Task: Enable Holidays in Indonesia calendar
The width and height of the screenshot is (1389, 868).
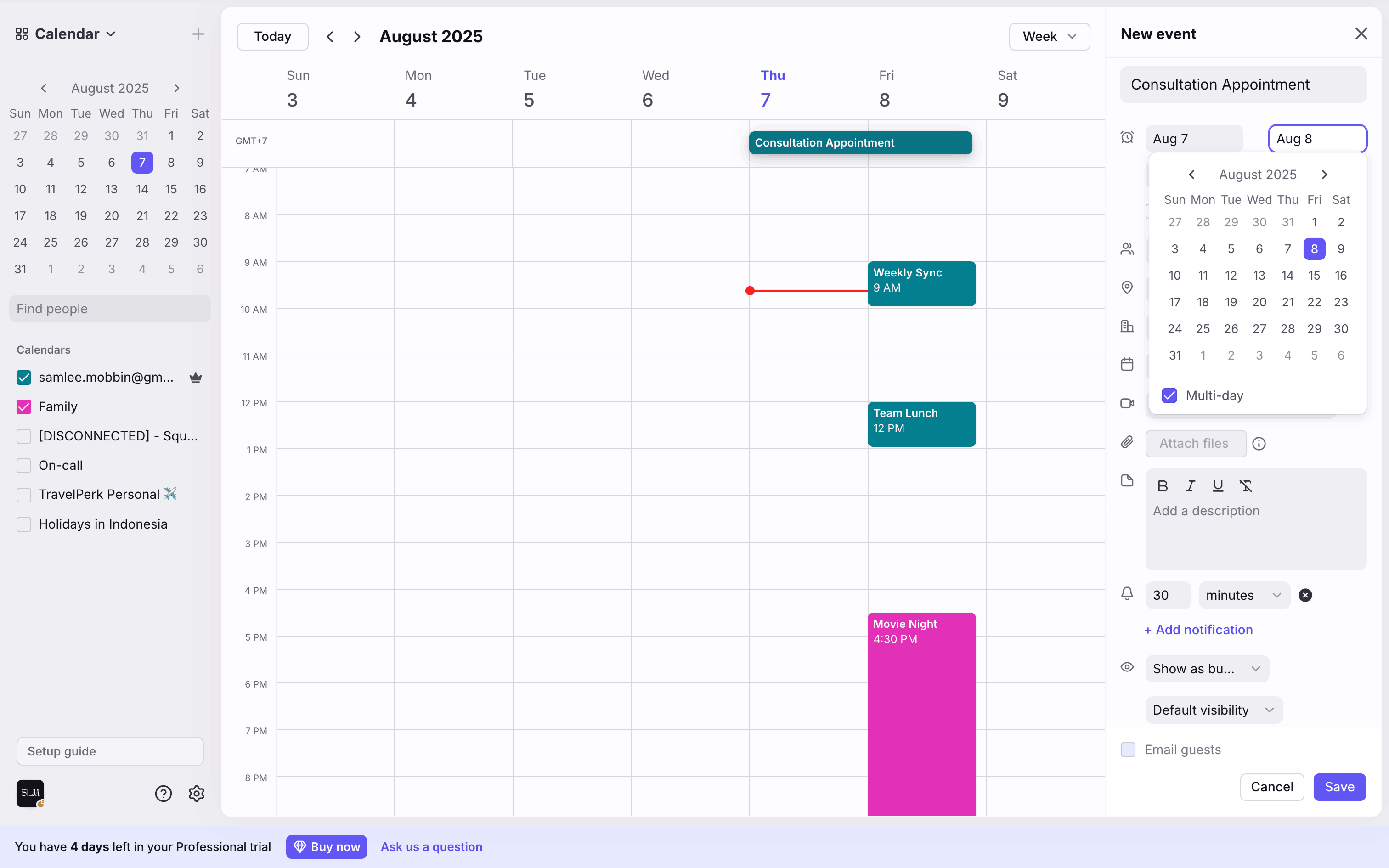Action: pyautogui.click(x=24, y=524)
